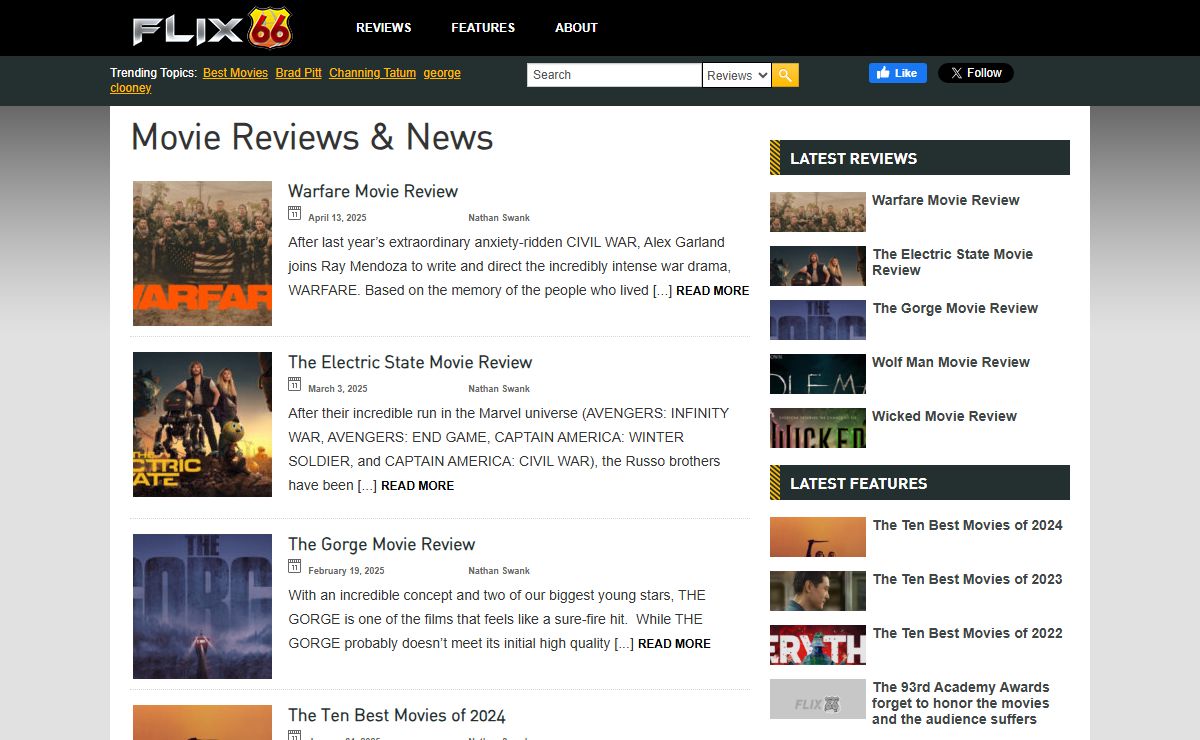
Task: Click the calendar icon beside April 13, 2025
Action: tap(294, 213)
